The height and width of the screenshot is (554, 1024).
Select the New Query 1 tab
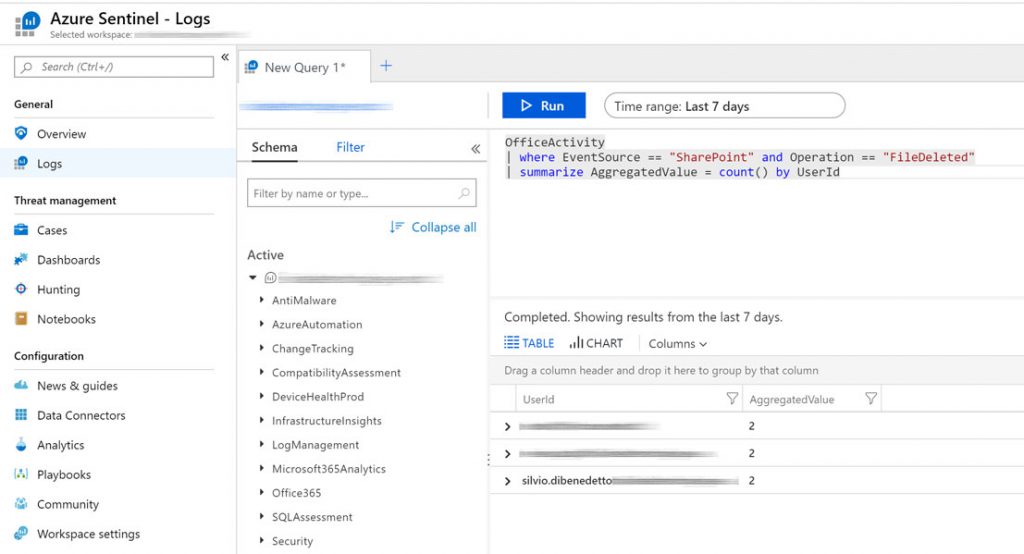[x=304, y=67]
